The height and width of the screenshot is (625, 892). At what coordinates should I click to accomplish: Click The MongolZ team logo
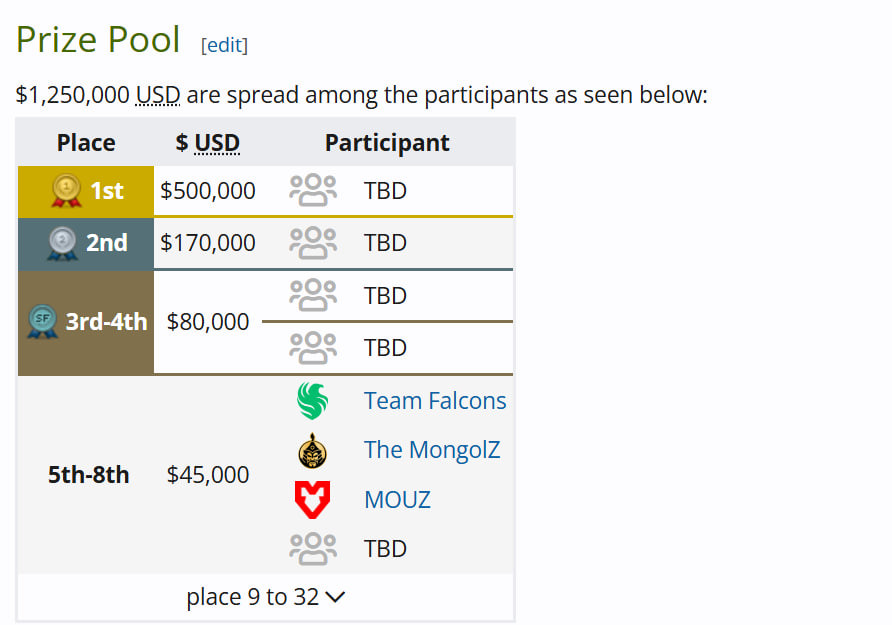pos(313,451)
